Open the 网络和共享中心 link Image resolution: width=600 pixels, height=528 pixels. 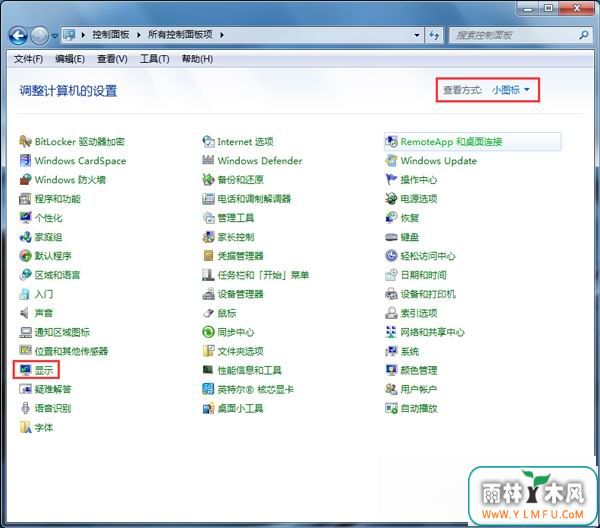(432, 332)
